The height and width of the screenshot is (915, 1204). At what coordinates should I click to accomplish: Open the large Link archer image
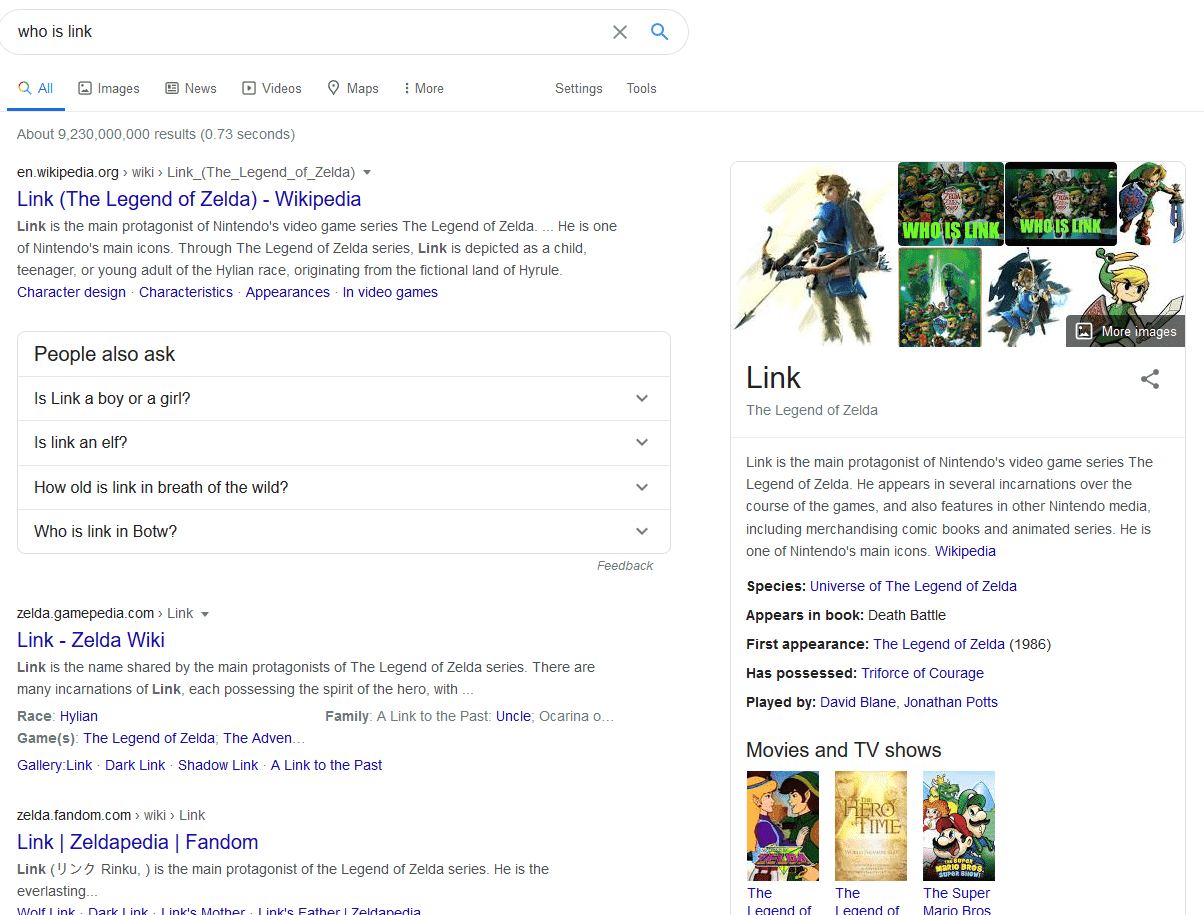pyautogui.click(x=814, y=255)
